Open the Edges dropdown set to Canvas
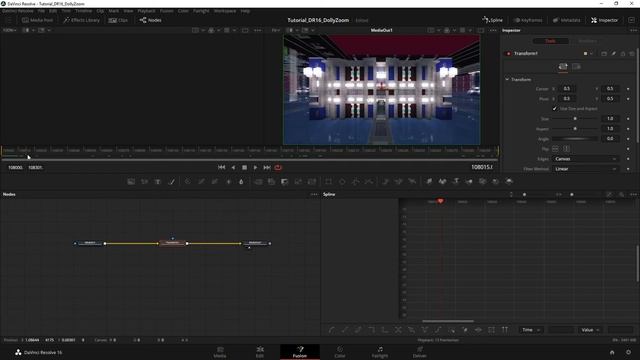Image resolution: width=640 pixels, height=360 pixels. tap(585, 159)
